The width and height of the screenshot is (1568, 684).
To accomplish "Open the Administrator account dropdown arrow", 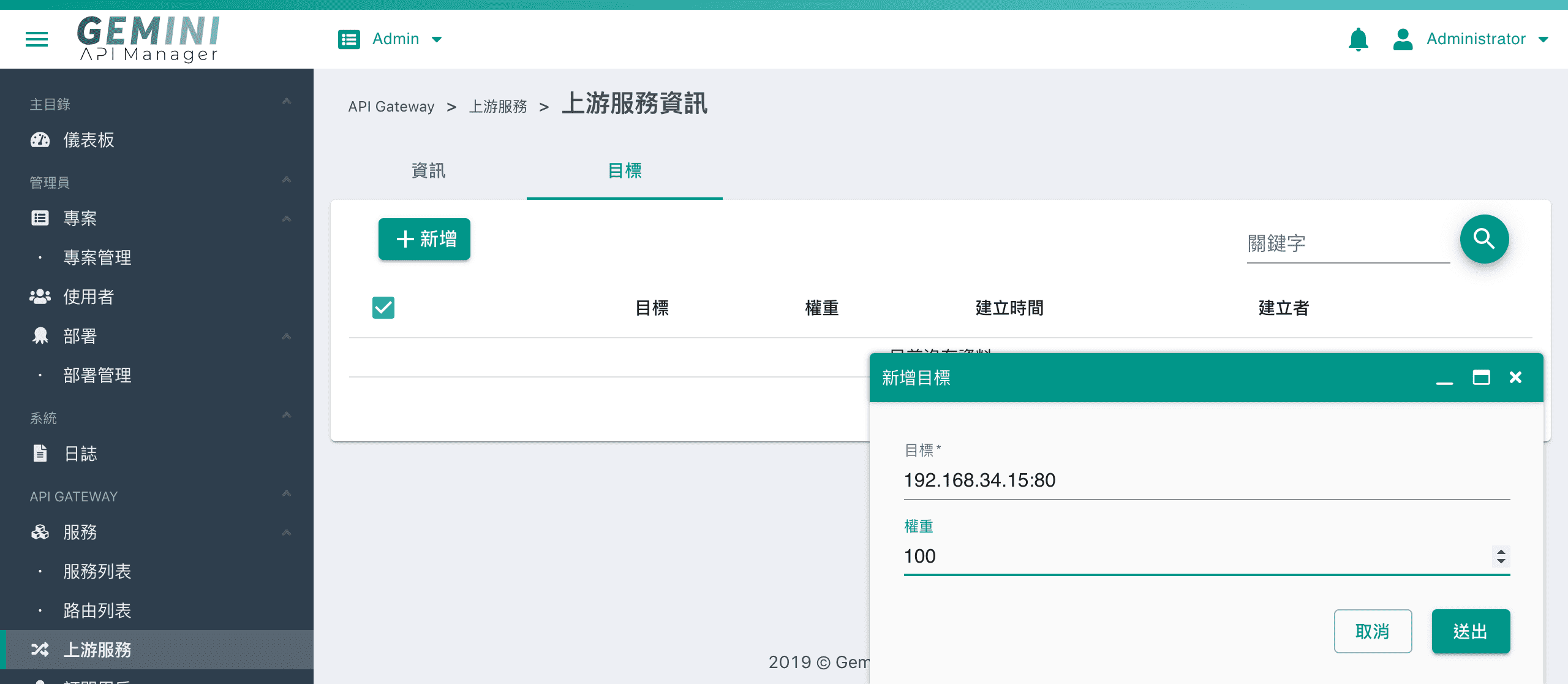I will (1543, 40).
